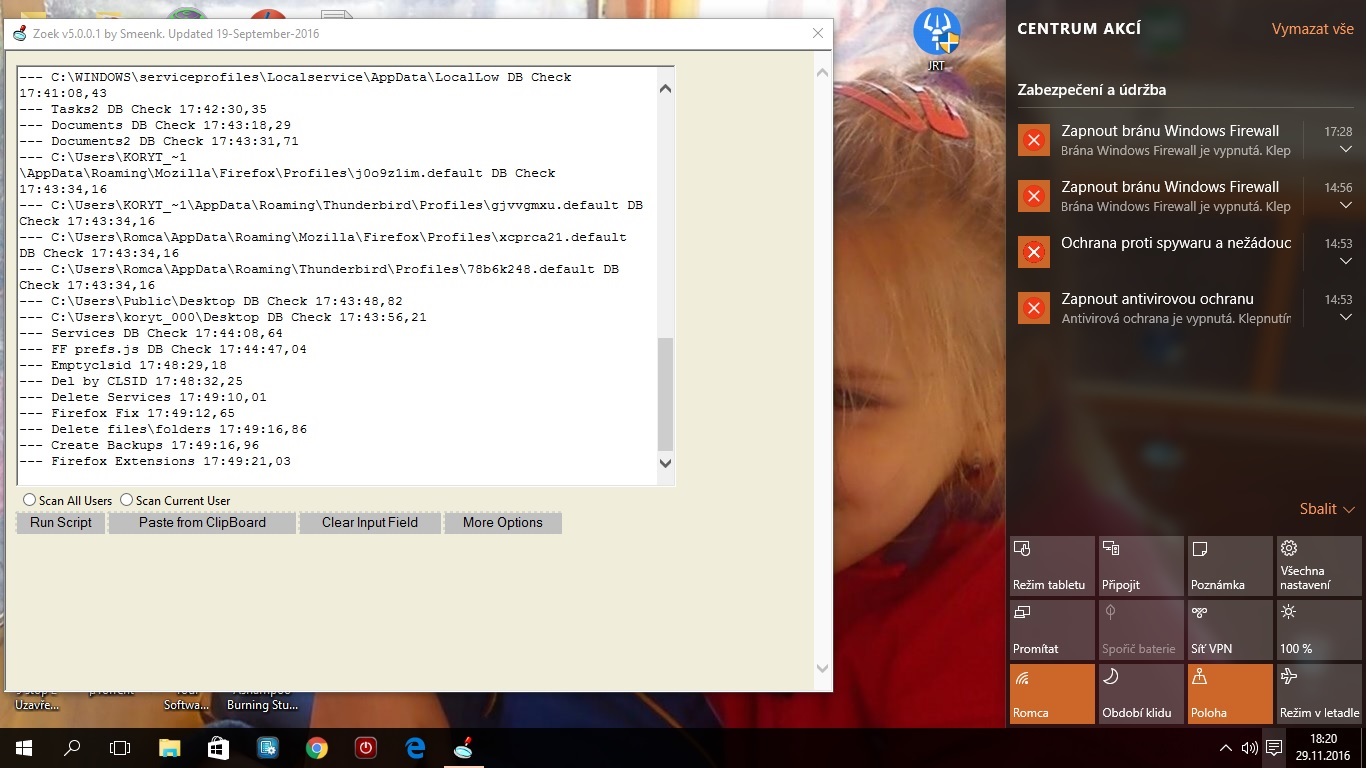Image resolution: width=1367 pixels, height=768 pixels.
Task: Open the Připojit quick action tile
Action: (1141, 566)
